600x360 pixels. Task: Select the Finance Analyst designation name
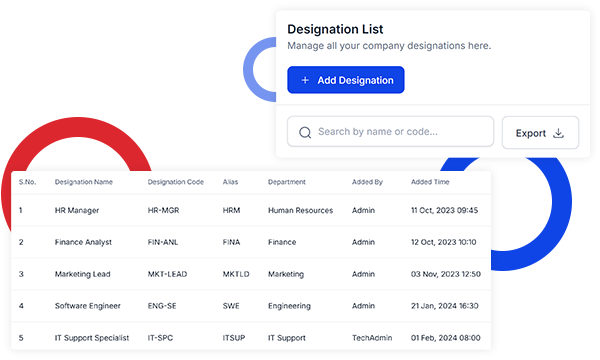83,242
